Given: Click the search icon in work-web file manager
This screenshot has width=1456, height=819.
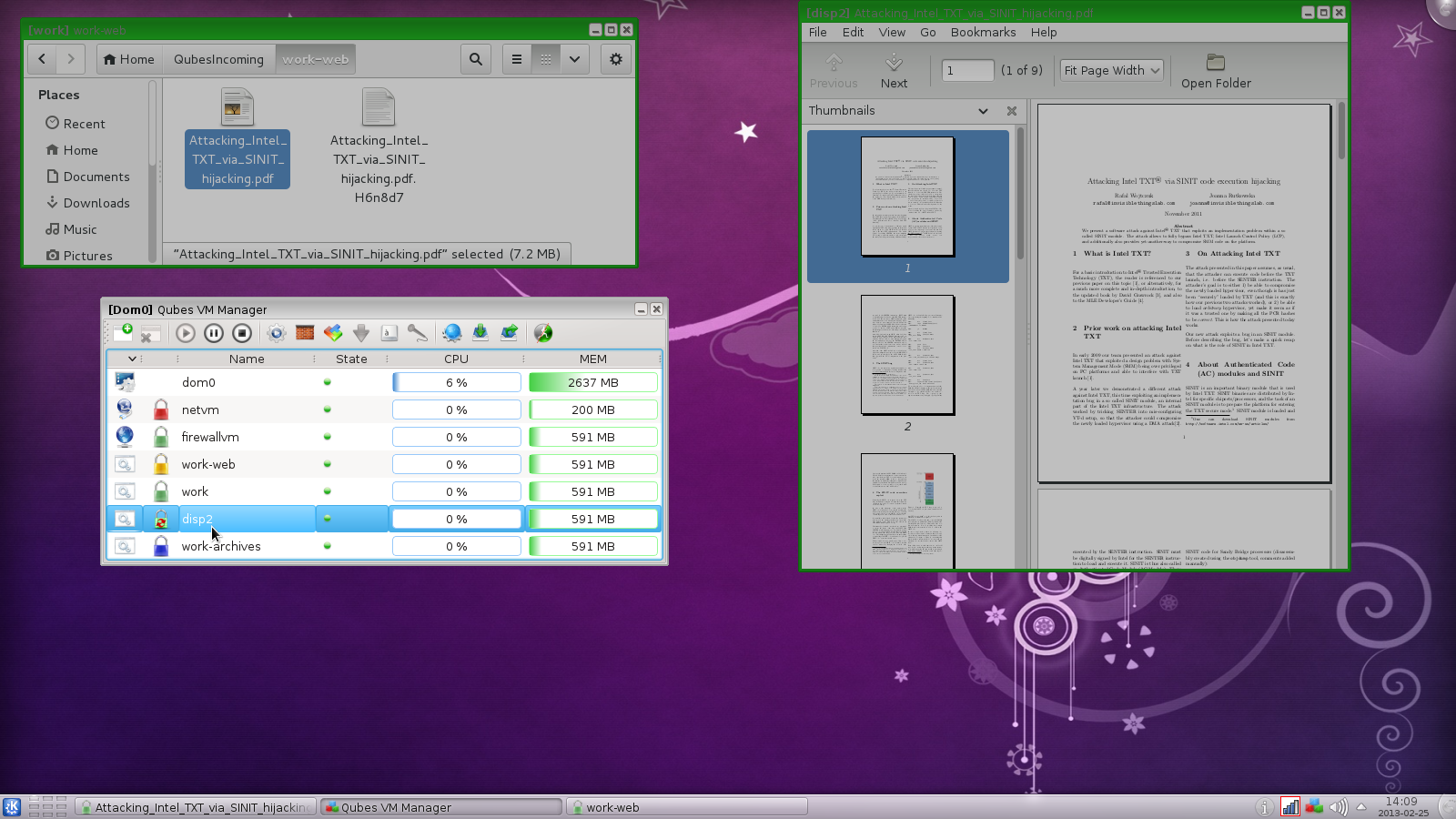Looking at the screenshot, I should [x=476, y=59].
